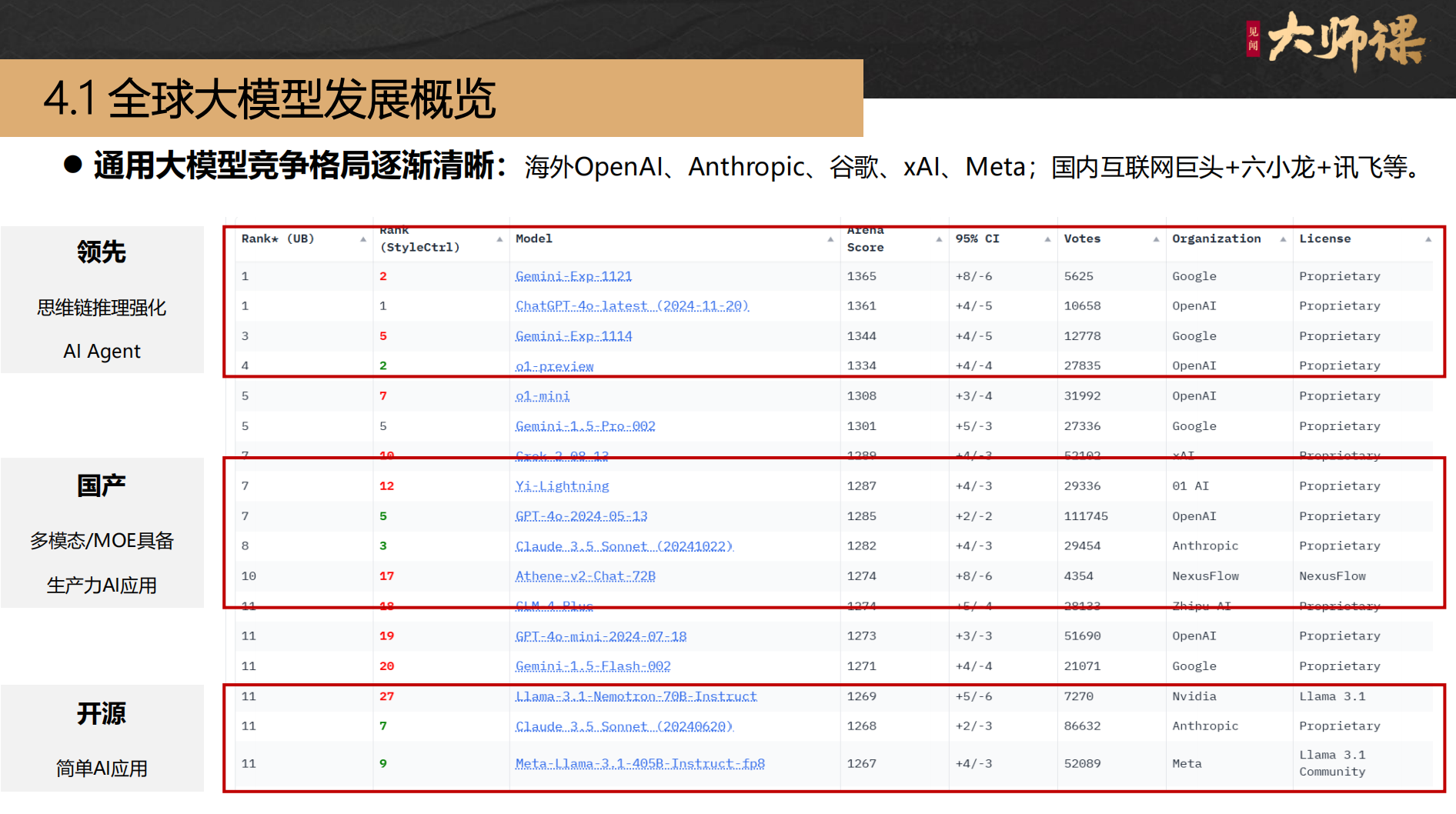Open the Llama-3.1-Nemotron-70B-Instruct link
The width and height of the screenshot is (1456, 814).
pos(636,696)
